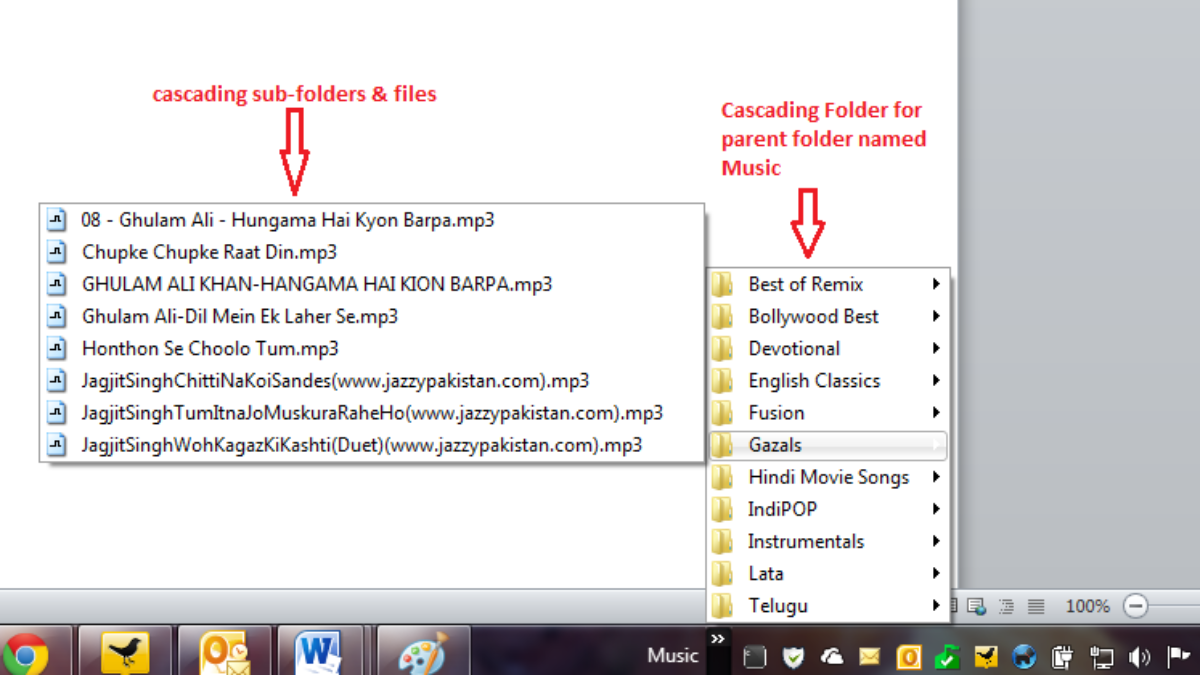
Task: Switch to Outline view in status bar
Action: (1006, 606)
